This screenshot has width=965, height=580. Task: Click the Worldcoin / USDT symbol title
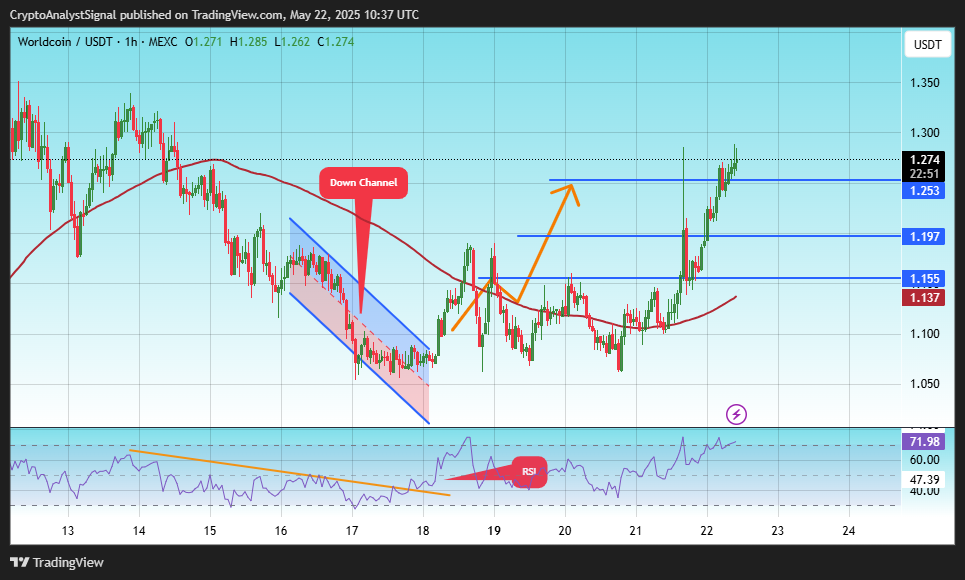(65, 42)
